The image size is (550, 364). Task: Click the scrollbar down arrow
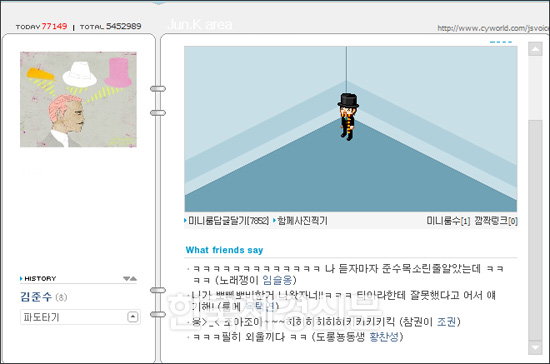tap(535, 348)
